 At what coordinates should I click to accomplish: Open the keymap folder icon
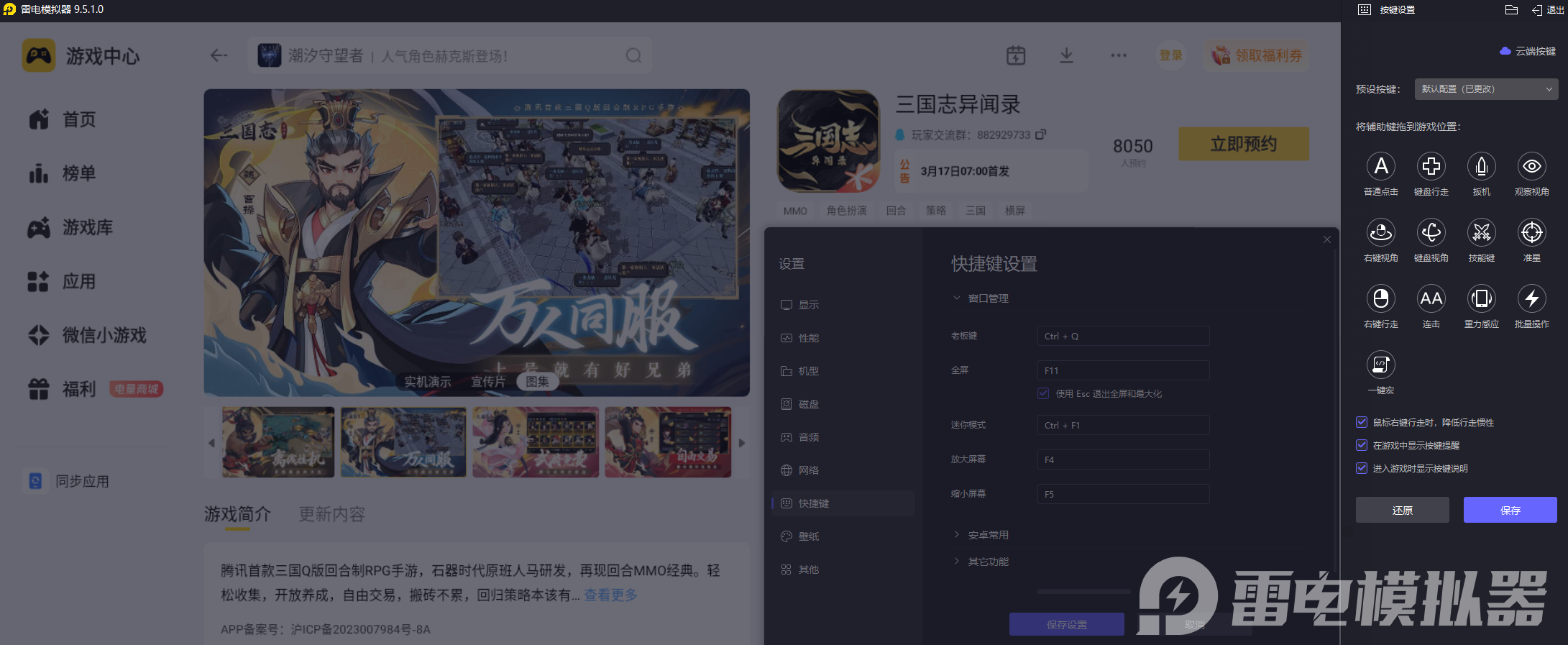(1511, 10)
